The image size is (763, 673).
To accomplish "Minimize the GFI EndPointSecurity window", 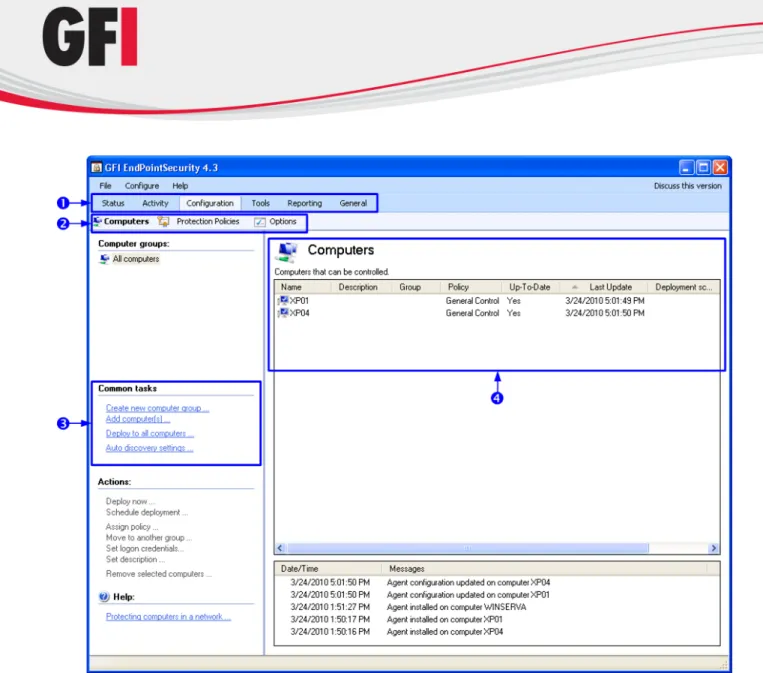I will 686,167.
